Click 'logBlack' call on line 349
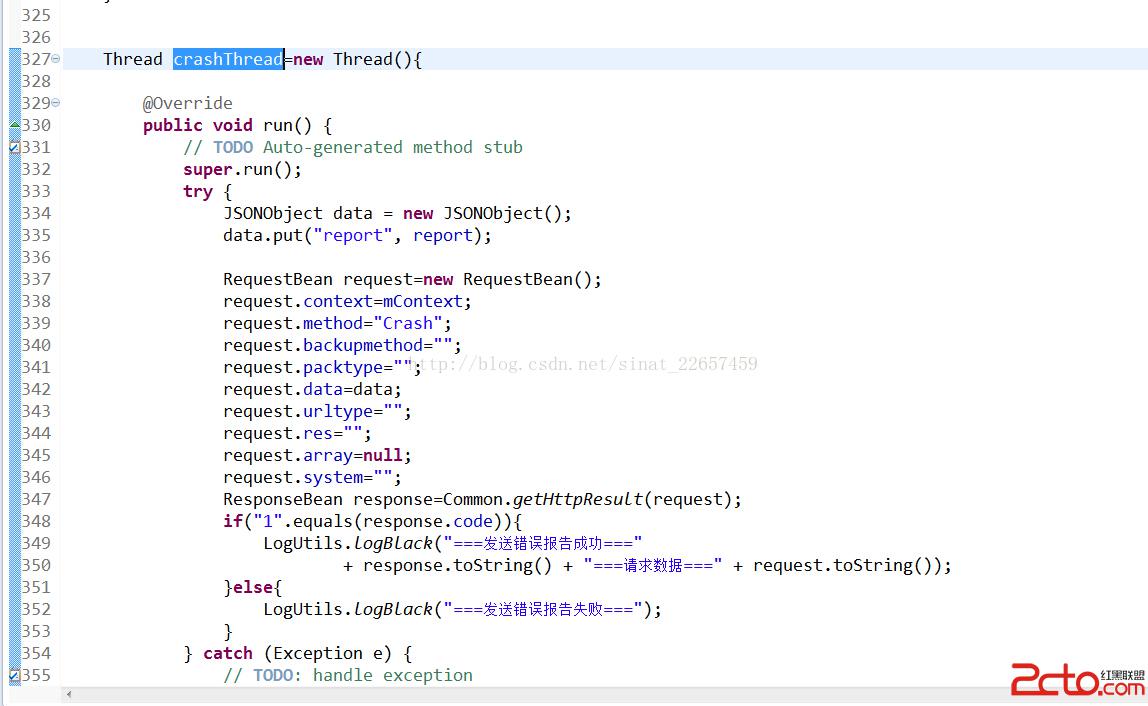This screenshot has width=1148, height=706. pos(393,543)
